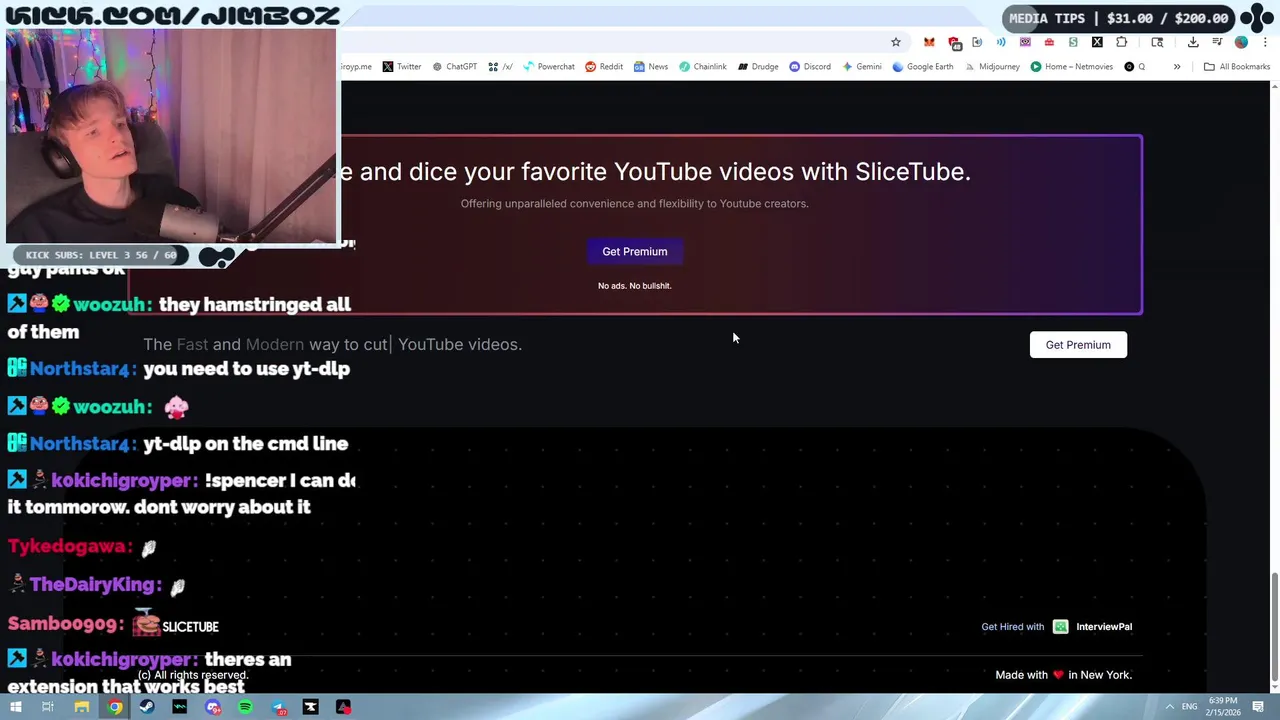Open the Chainlink bookmark

[703, 67]
